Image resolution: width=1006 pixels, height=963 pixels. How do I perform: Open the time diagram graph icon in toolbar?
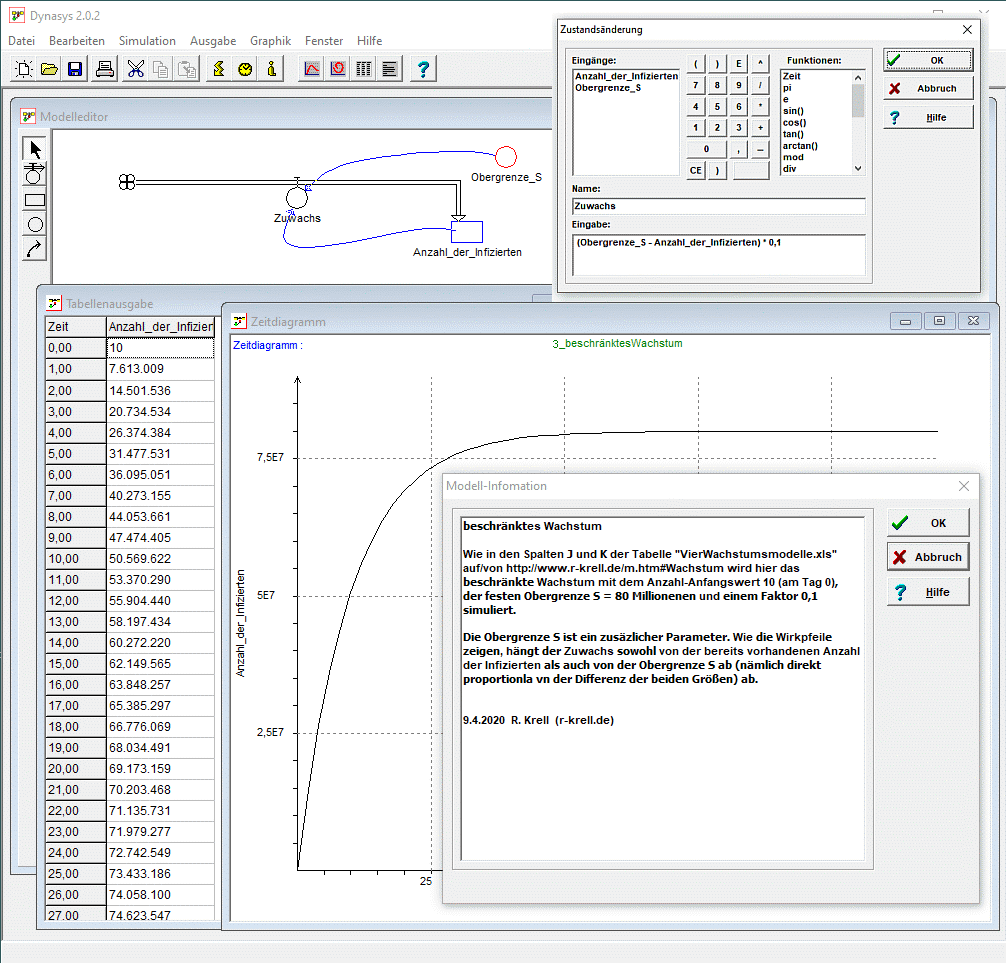click(312, 69)
